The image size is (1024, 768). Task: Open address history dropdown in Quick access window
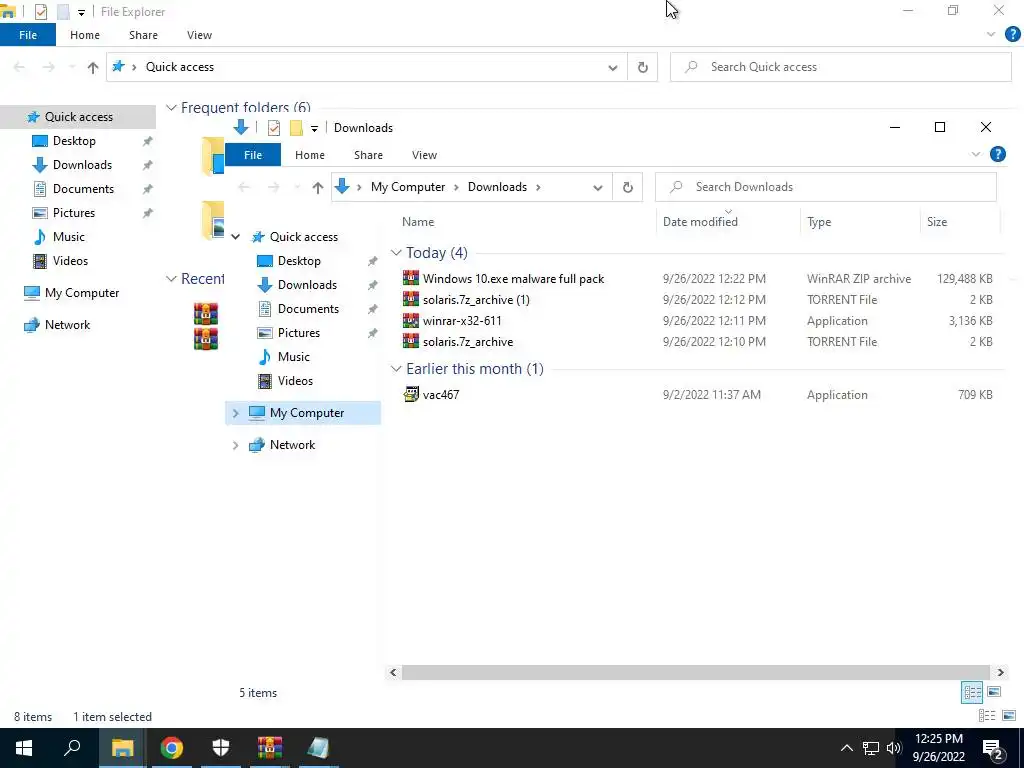tap(613, 67)
